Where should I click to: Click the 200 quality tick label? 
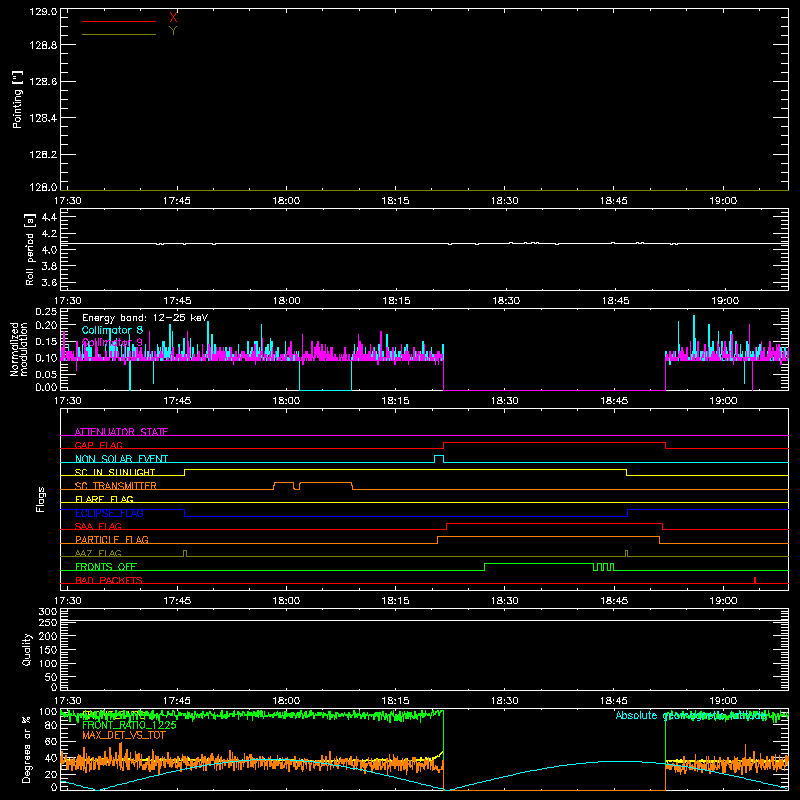point(48,637)
